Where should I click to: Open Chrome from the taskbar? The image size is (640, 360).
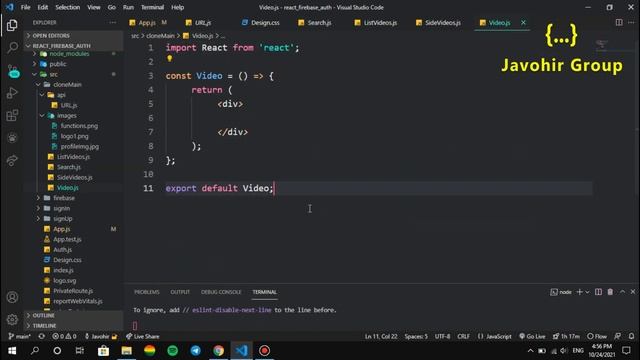[218, 351]
